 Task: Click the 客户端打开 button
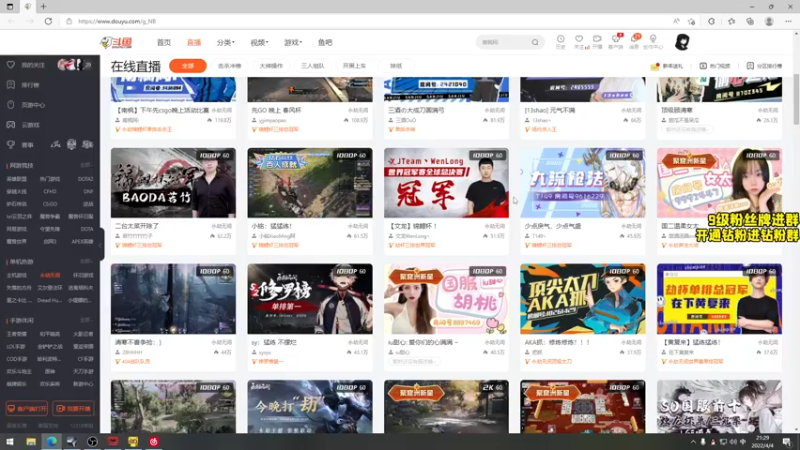[x=27, y=409]
